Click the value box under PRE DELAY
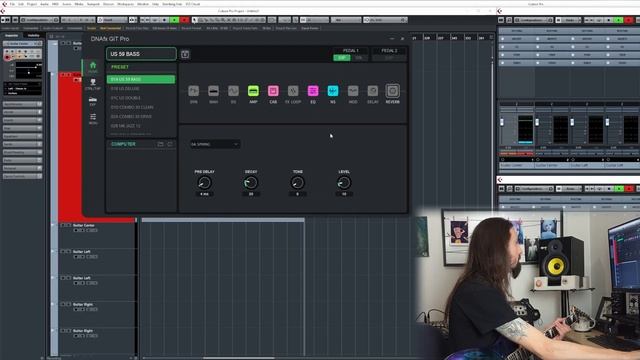 (204, 194)
